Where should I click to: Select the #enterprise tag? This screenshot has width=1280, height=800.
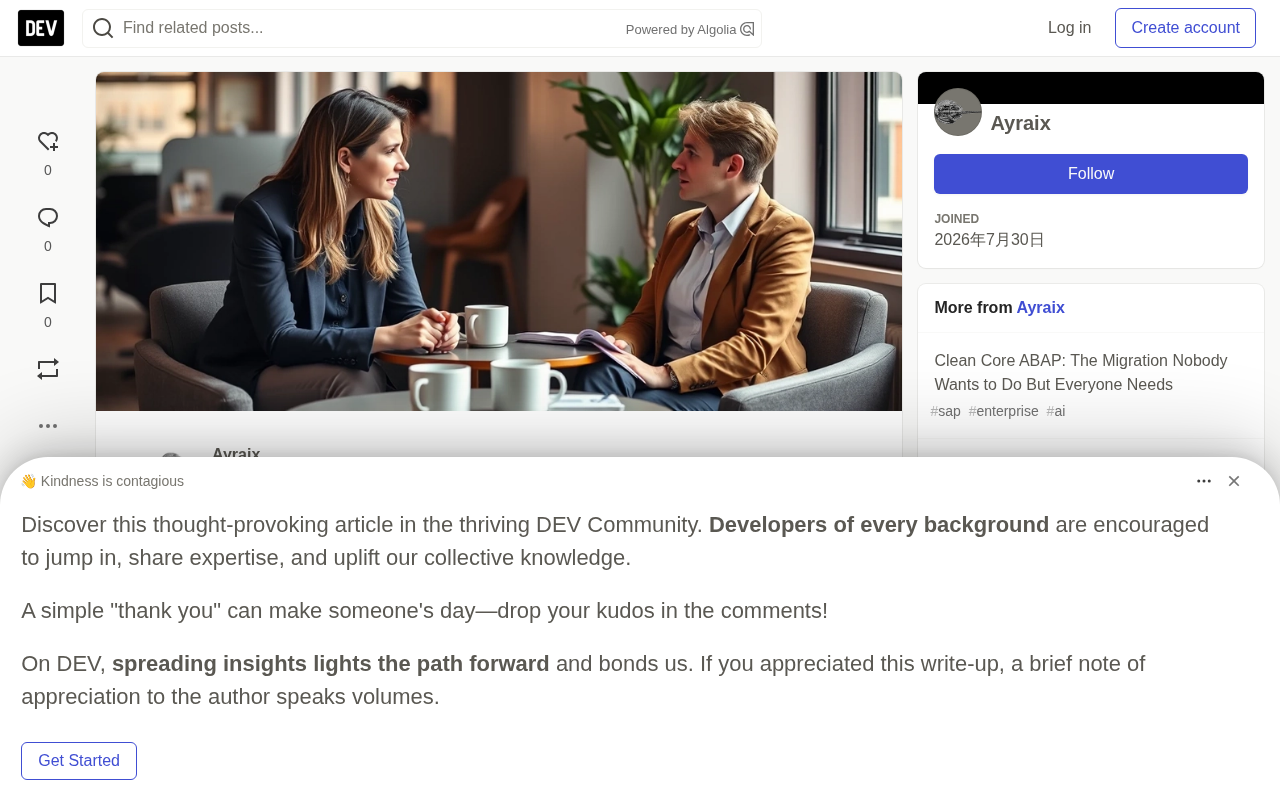[x=1004, y=411]
